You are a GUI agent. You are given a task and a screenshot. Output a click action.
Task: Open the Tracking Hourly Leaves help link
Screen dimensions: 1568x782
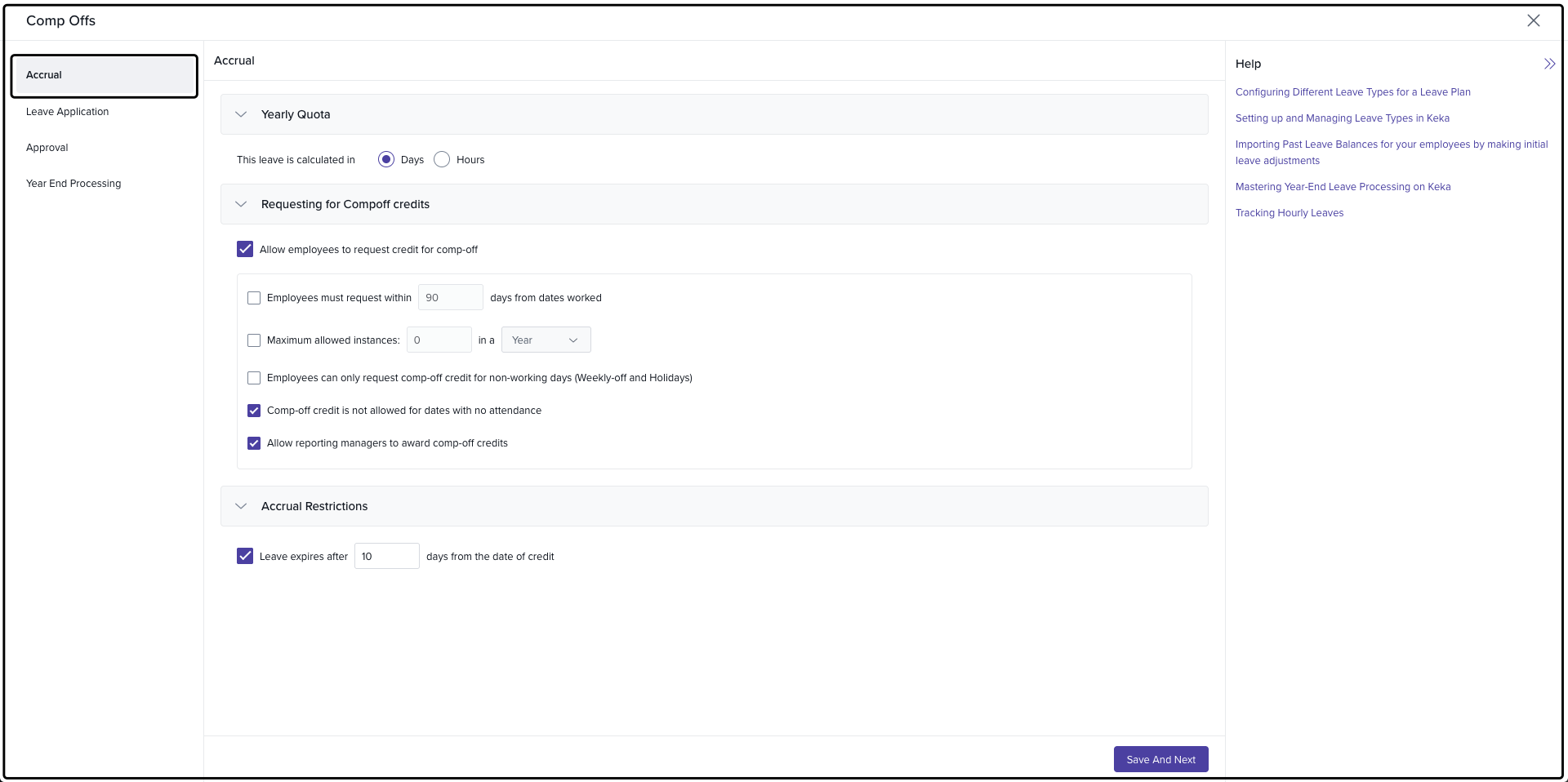pyautogui.click(x=1289, y=213)
